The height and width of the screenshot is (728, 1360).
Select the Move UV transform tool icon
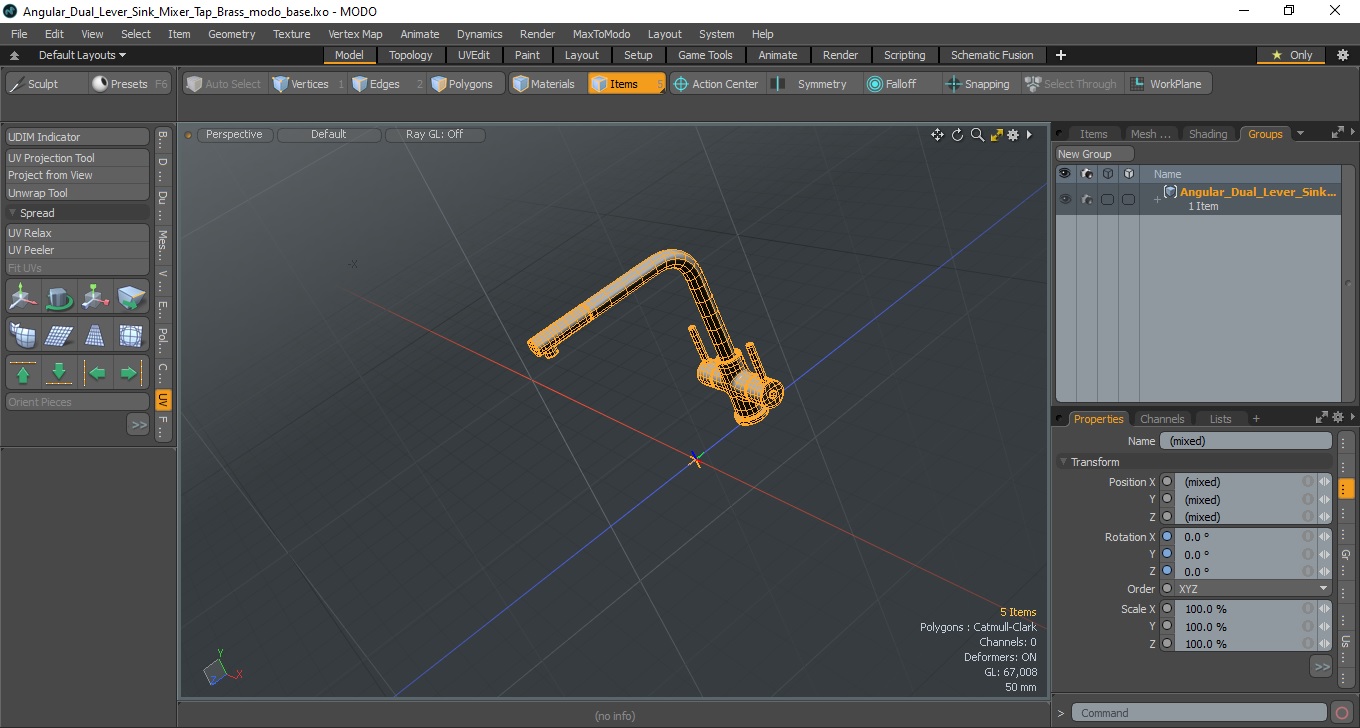(23, 297)
